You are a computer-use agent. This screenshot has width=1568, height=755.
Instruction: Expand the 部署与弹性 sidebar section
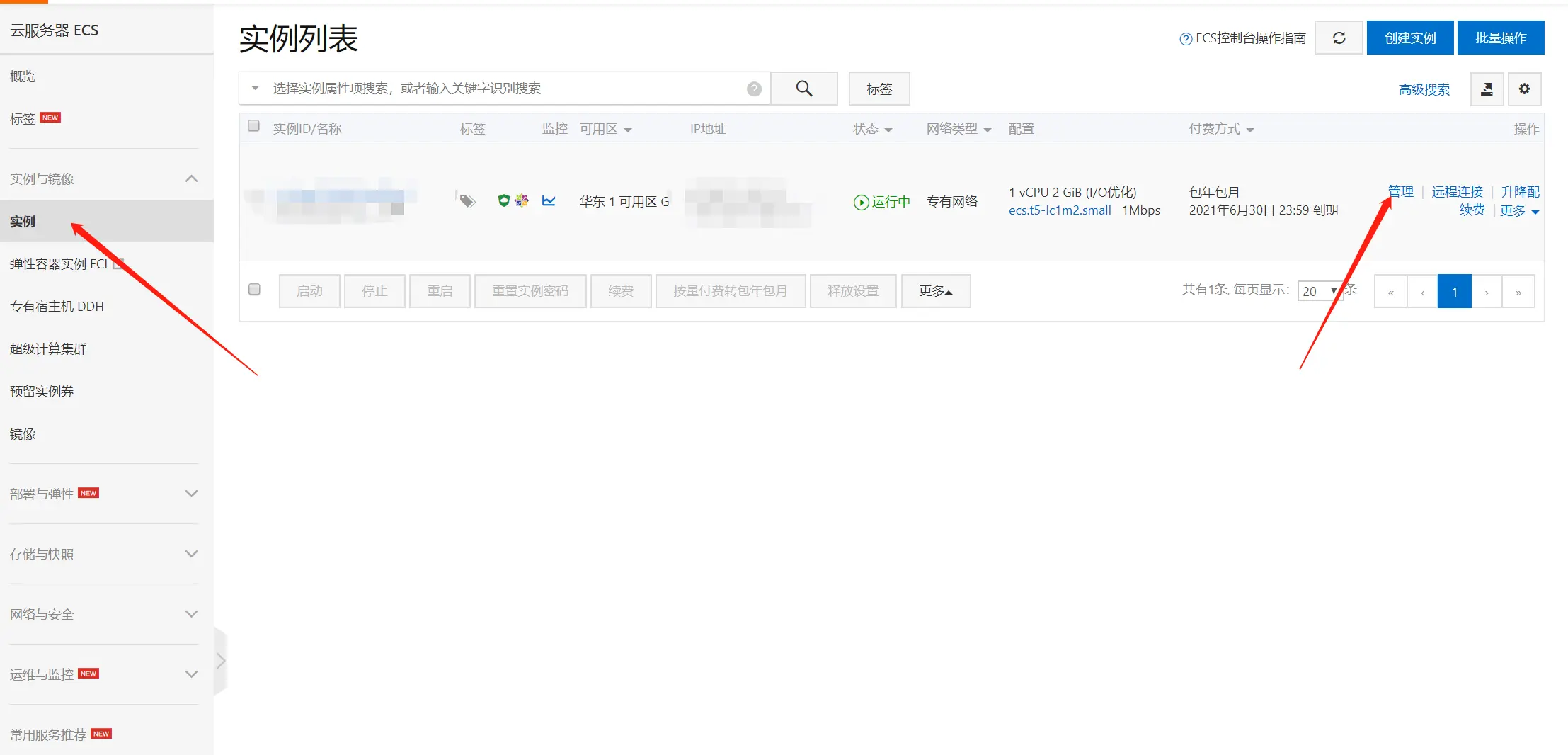191,494
